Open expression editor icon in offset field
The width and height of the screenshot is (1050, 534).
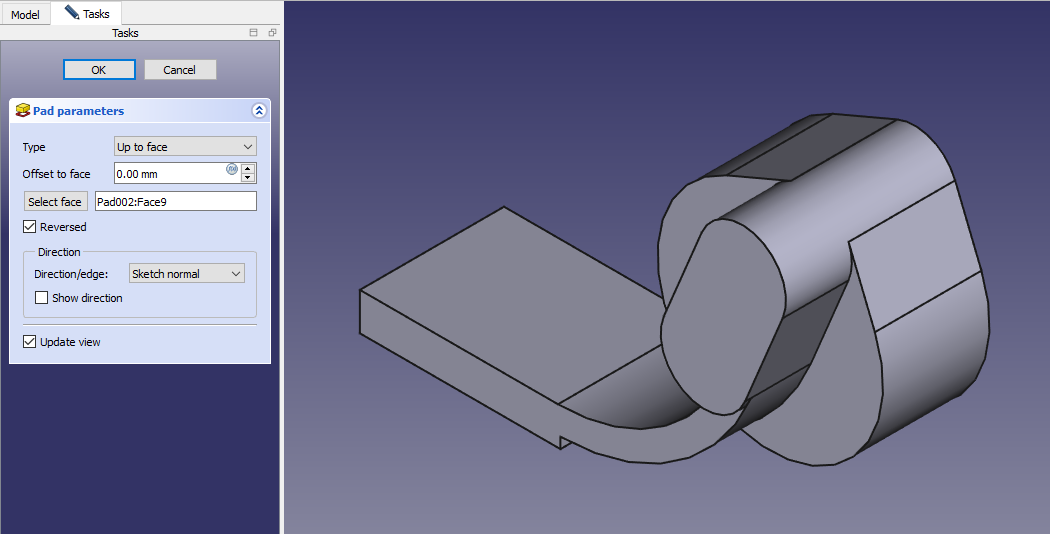pyautogui.click(x=232, y=169)
